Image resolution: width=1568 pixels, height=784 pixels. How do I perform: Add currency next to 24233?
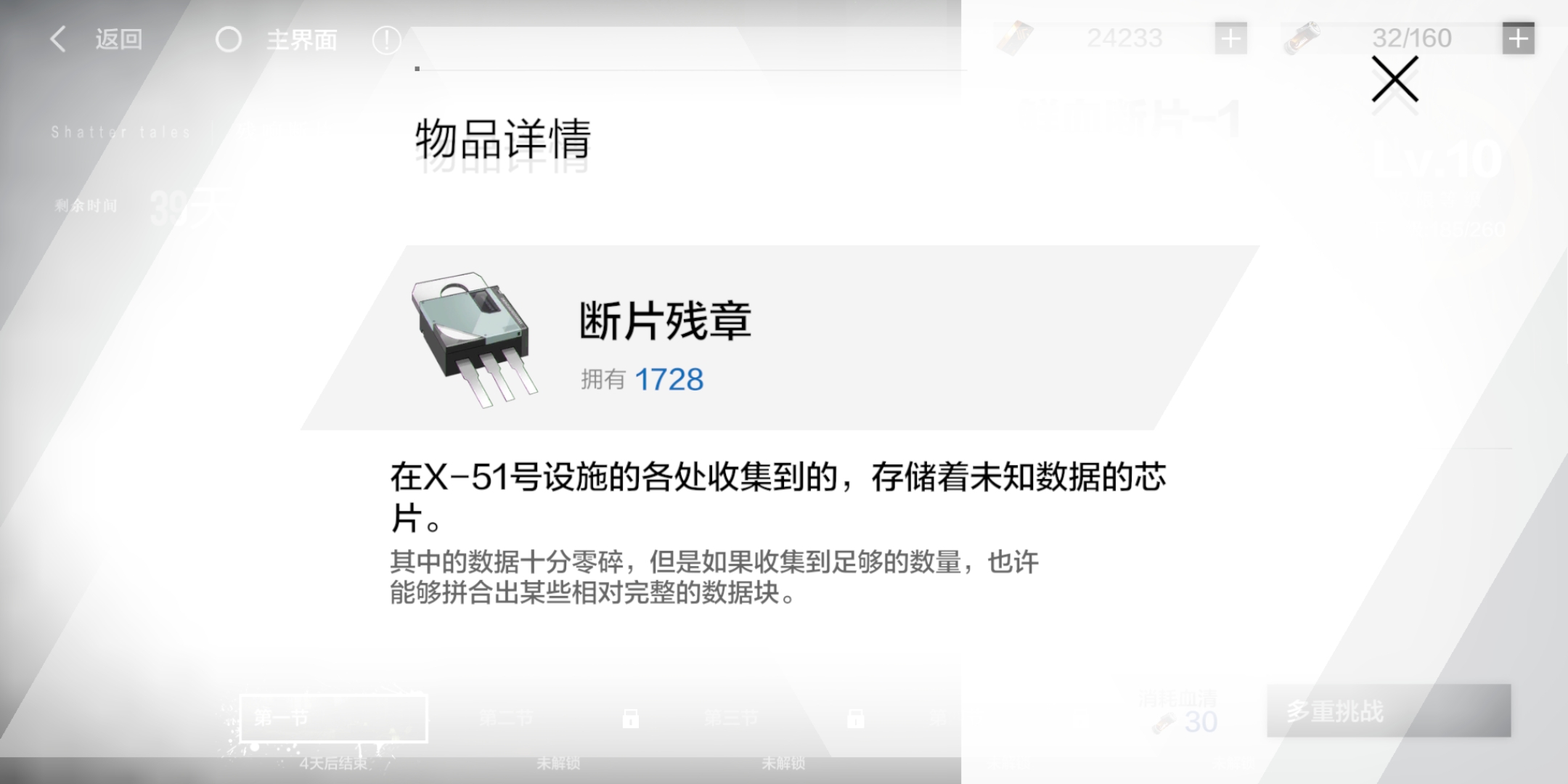coord(1230,38)
